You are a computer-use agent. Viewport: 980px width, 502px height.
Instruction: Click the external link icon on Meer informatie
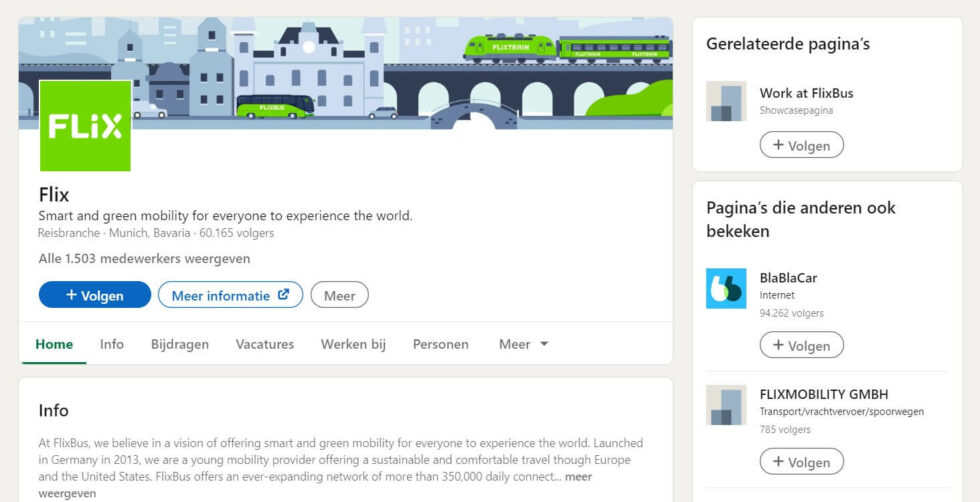coord(284,295)
